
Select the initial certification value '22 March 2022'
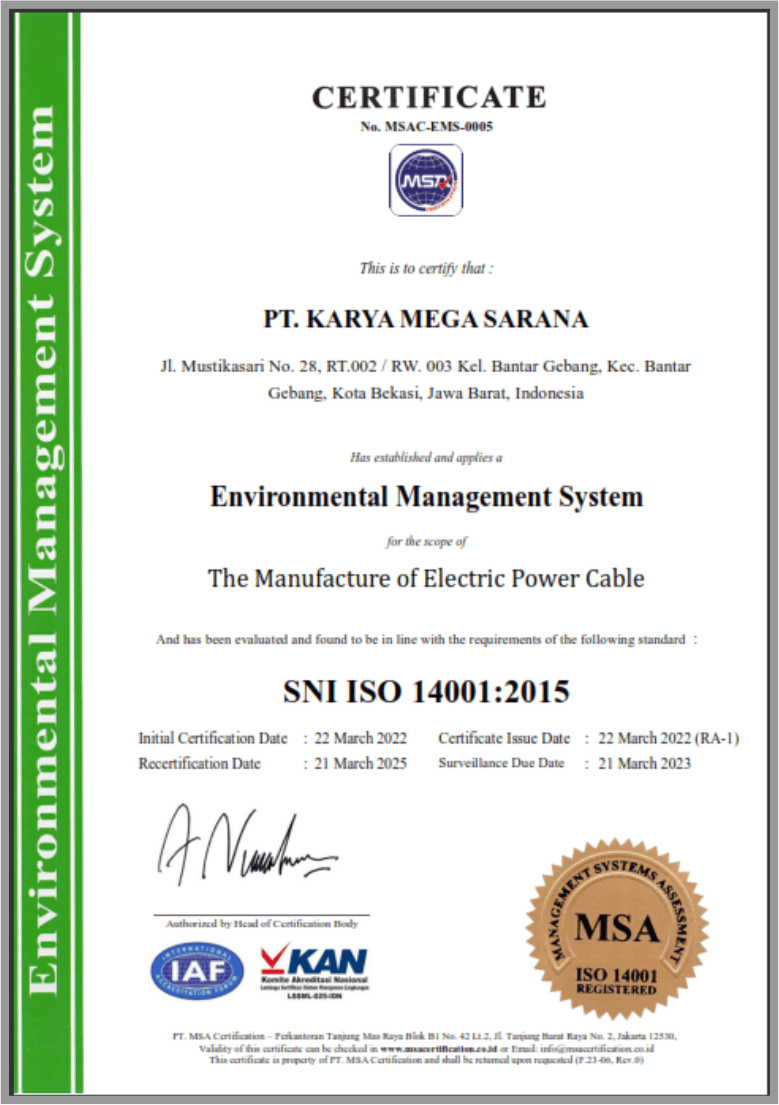pyautogui.click(x=360, y=738)
